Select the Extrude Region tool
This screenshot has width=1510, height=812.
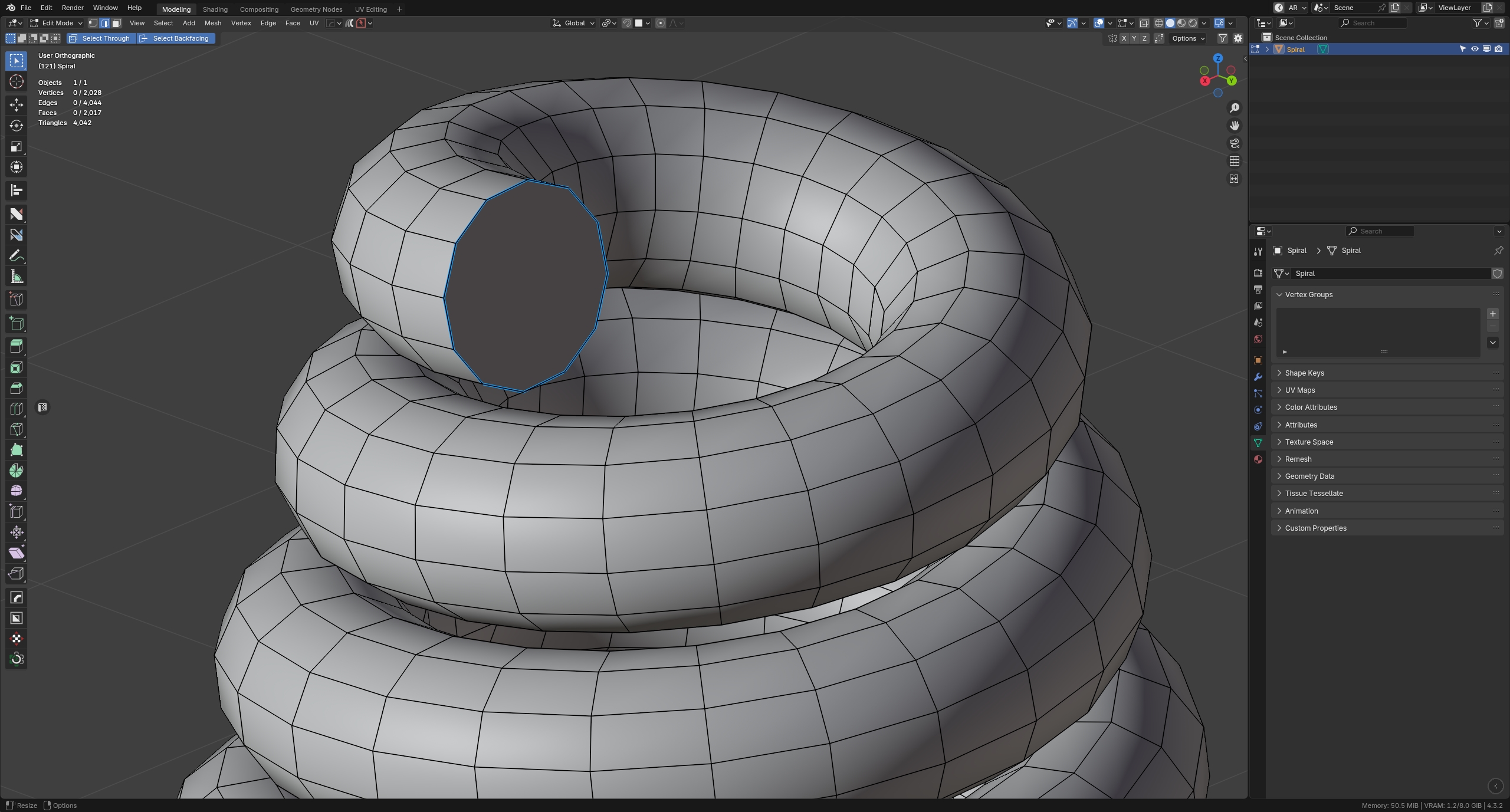pyautogui.click(x=17, y=347)
